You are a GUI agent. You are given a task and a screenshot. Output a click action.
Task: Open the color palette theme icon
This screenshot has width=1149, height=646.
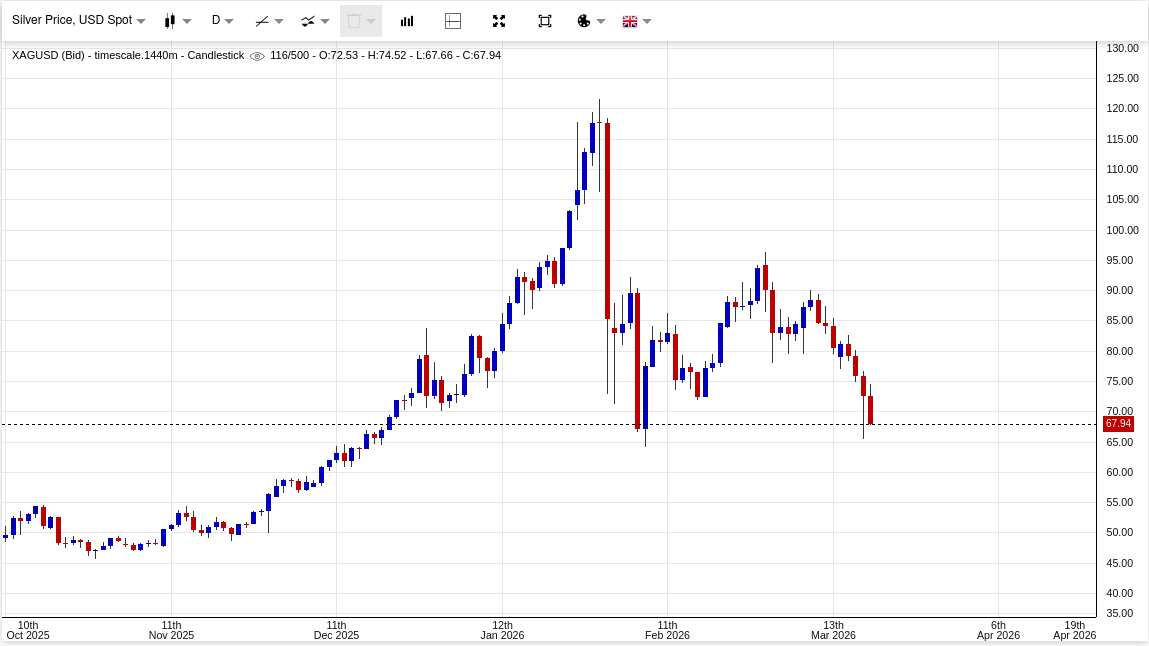(584, 21)
